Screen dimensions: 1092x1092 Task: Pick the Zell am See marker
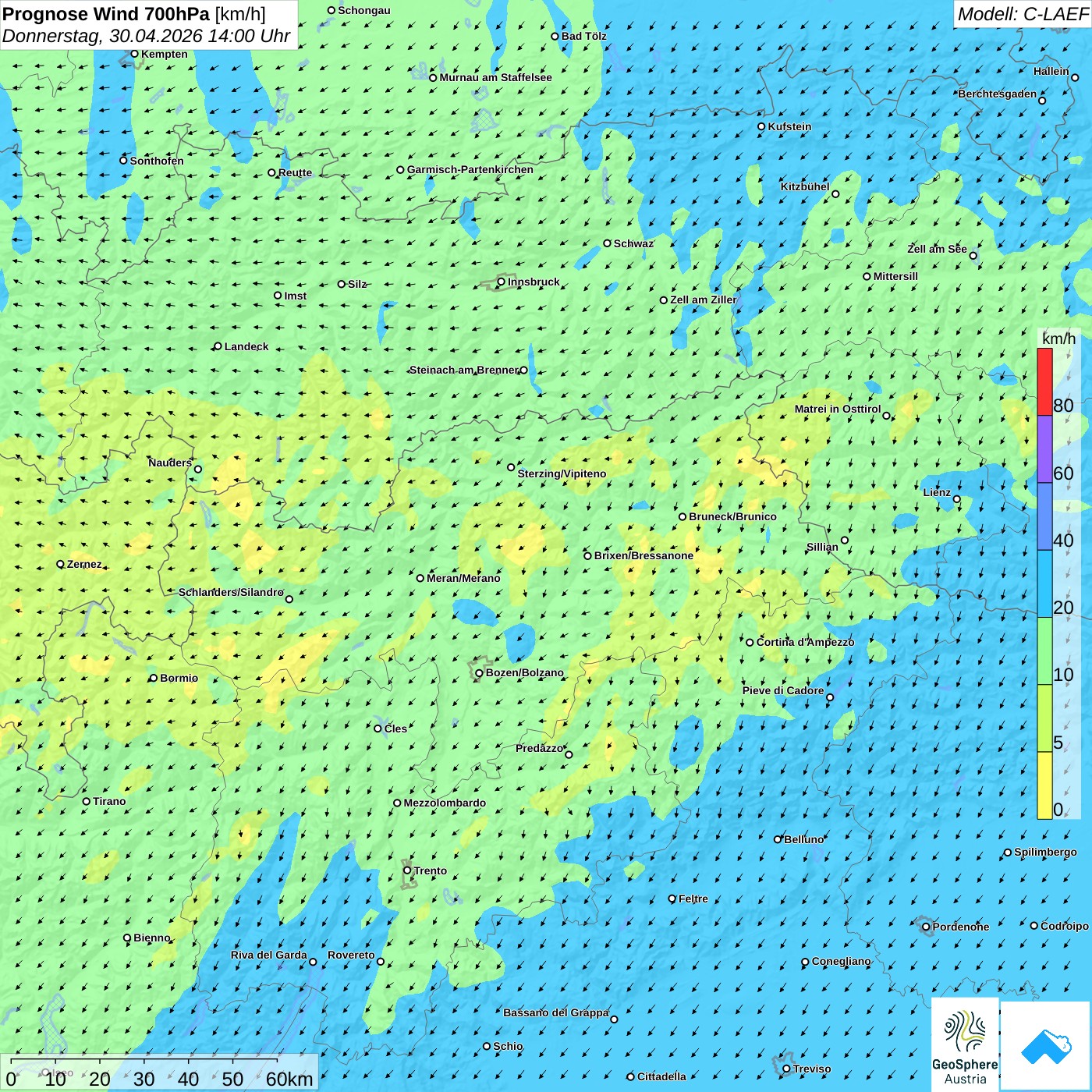coord(973,255)
